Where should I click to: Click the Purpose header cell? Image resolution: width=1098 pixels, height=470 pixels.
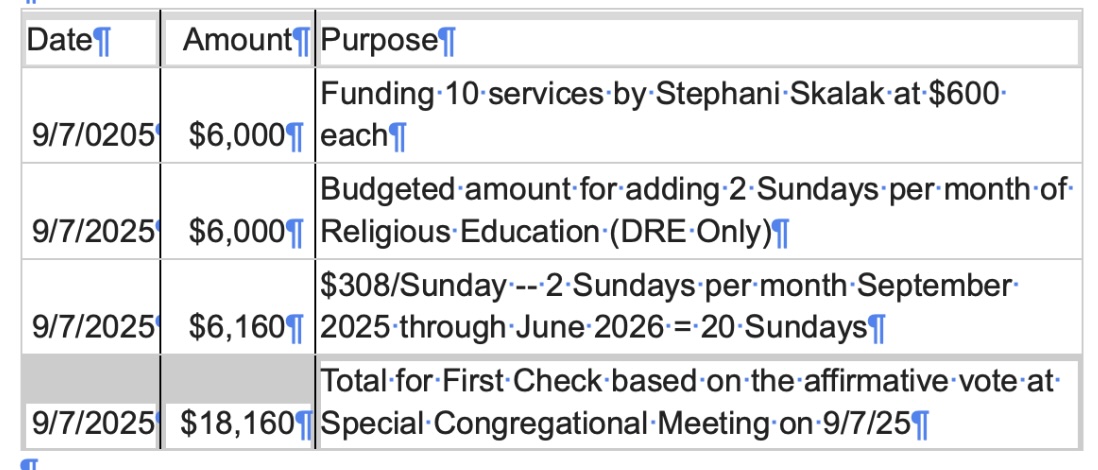(x=380, y=41)
